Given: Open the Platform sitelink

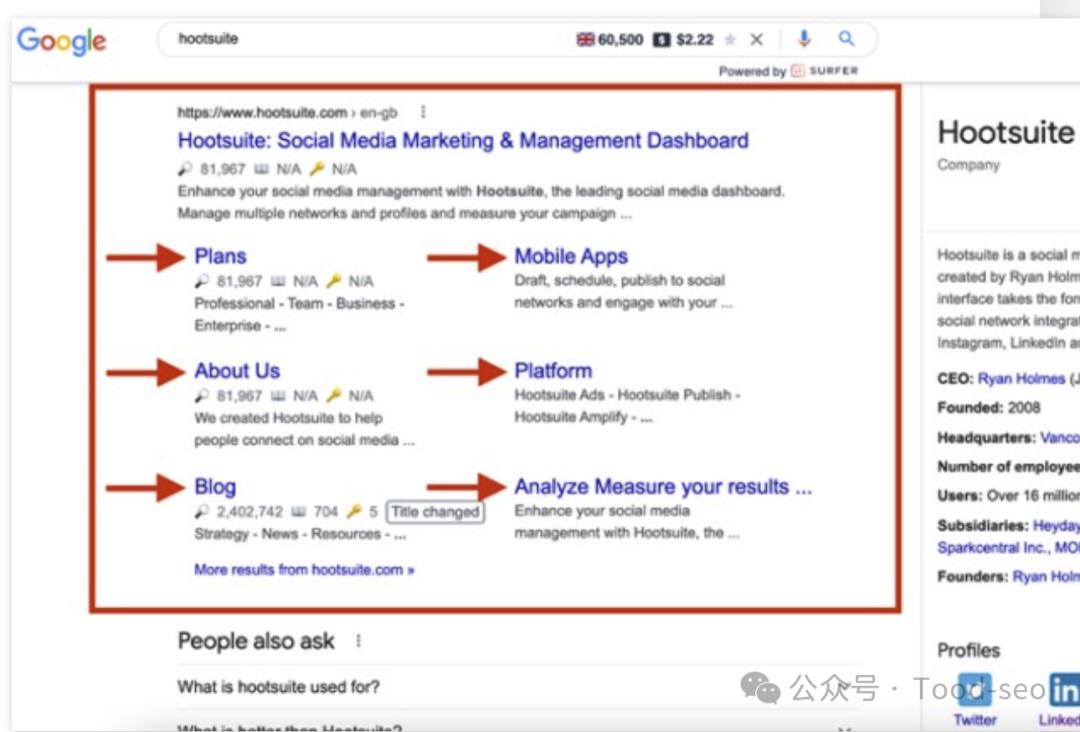Looking at the screenshot, I should pyautogui.click(x=553, y=370).
